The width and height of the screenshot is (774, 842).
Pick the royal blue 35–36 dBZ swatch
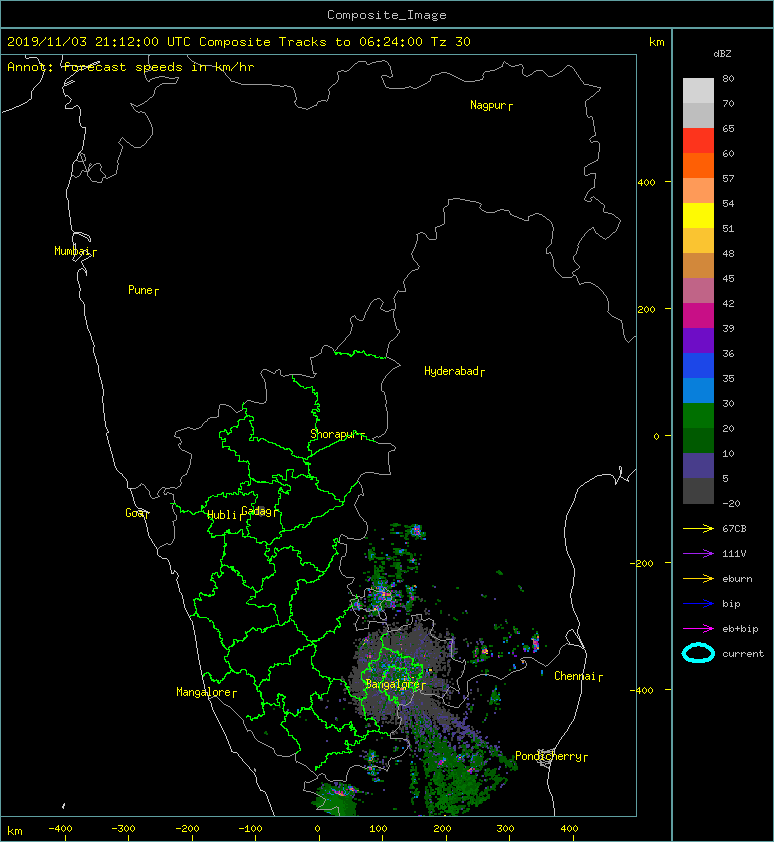click(x=698, y=366)
